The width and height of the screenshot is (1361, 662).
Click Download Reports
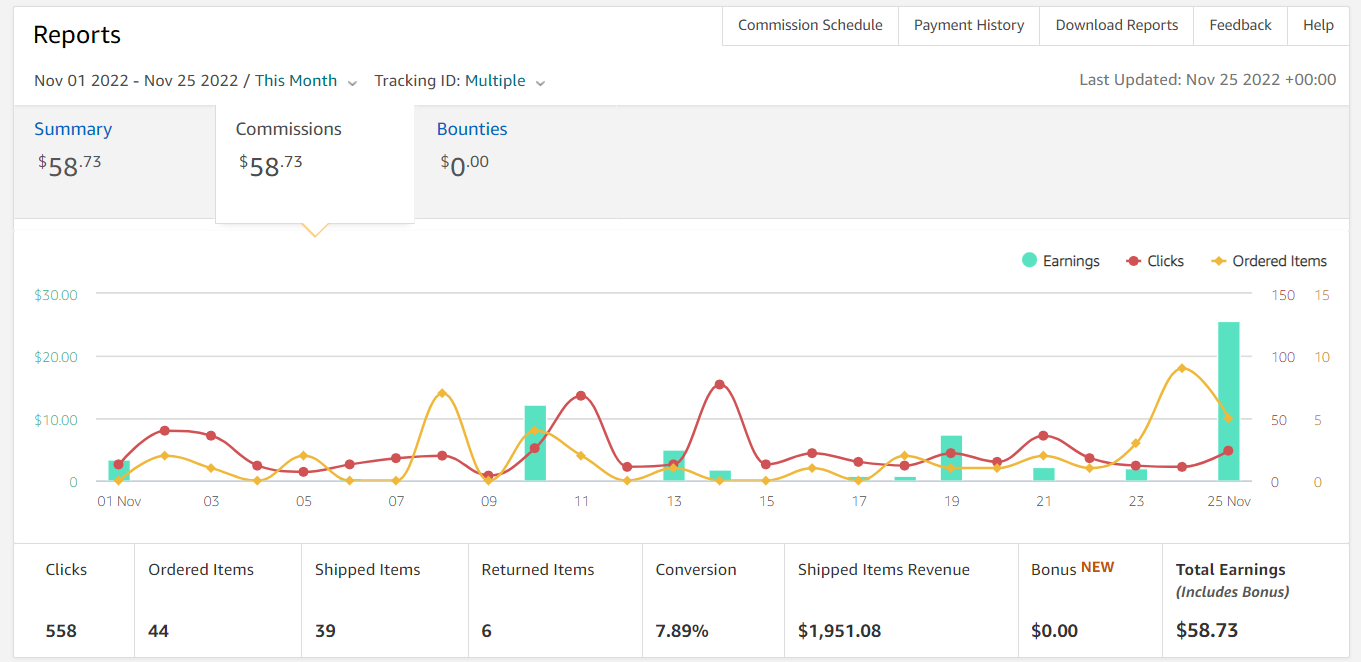click(x=1117, y=25)
